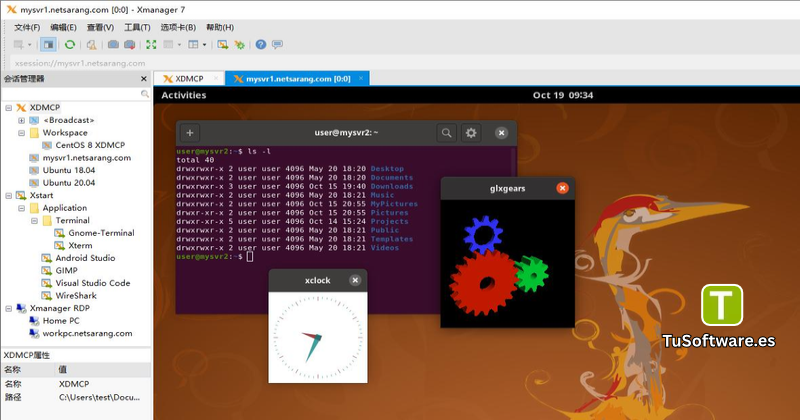Screen dimensions: 800x420
Task: Collapse the Terminal folder node
Action: tap(34, 220)
